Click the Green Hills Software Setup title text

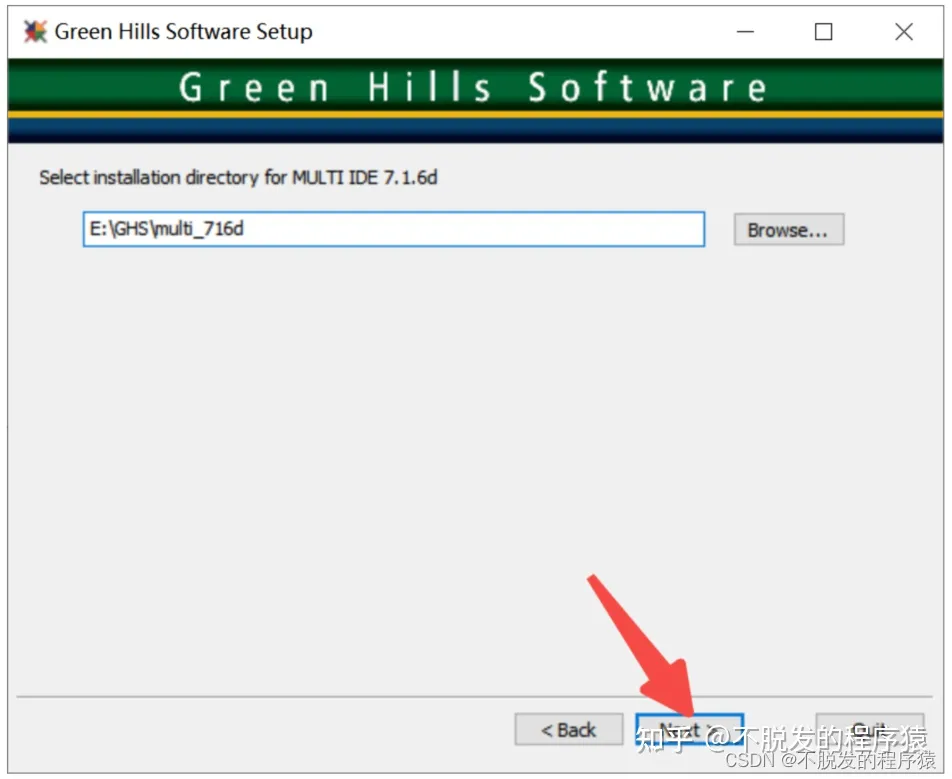185,31
